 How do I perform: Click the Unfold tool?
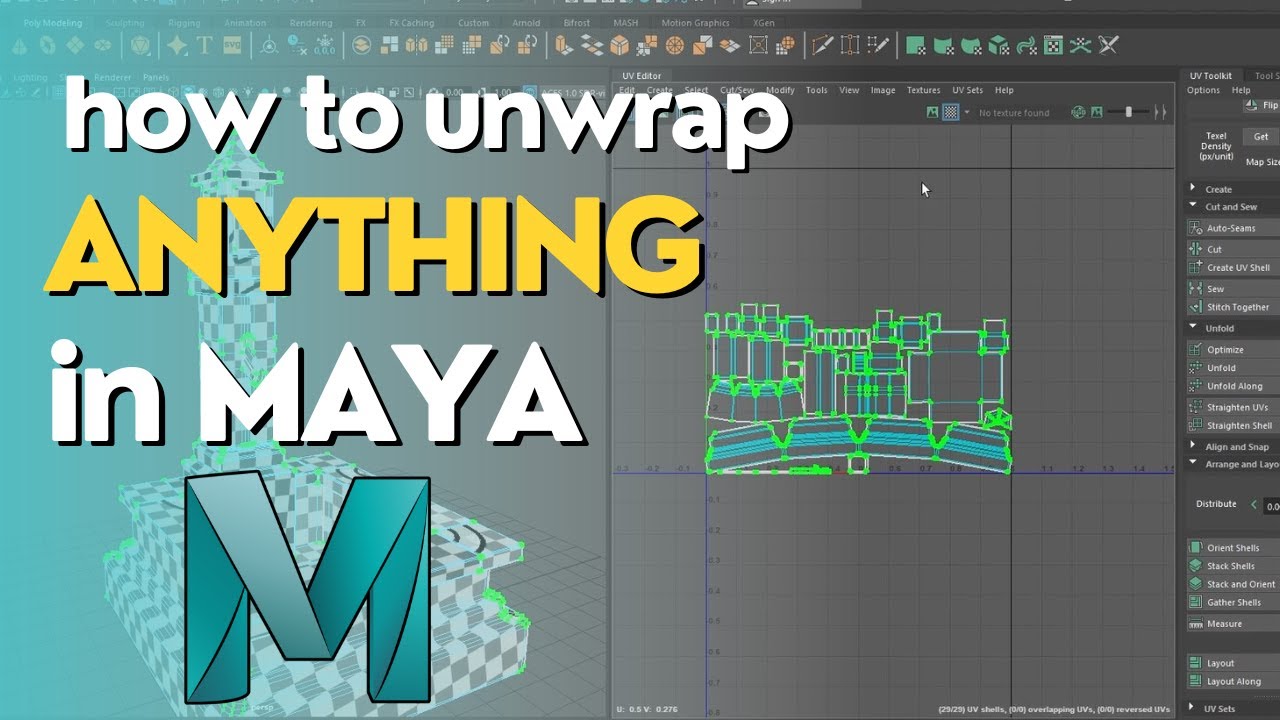[1233, 368]
